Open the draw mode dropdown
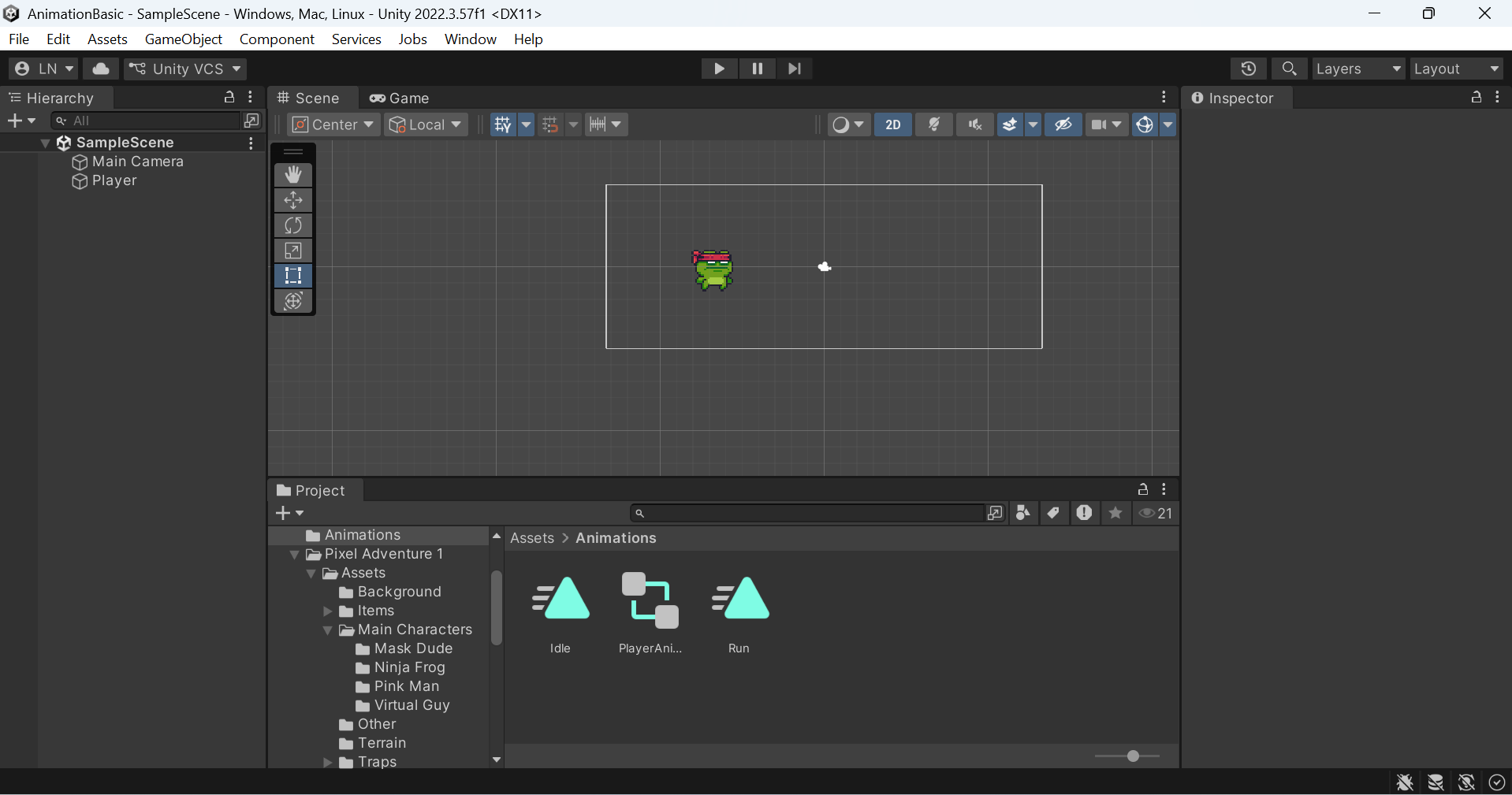The image size is (1512, 795). point(848,124)
